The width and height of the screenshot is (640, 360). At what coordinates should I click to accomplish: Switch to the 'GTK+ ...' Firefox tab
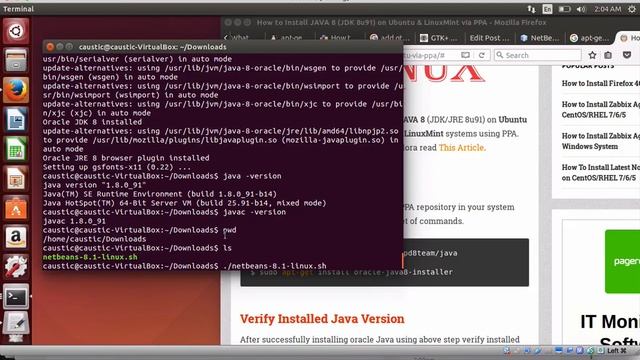tap(440, 38)
